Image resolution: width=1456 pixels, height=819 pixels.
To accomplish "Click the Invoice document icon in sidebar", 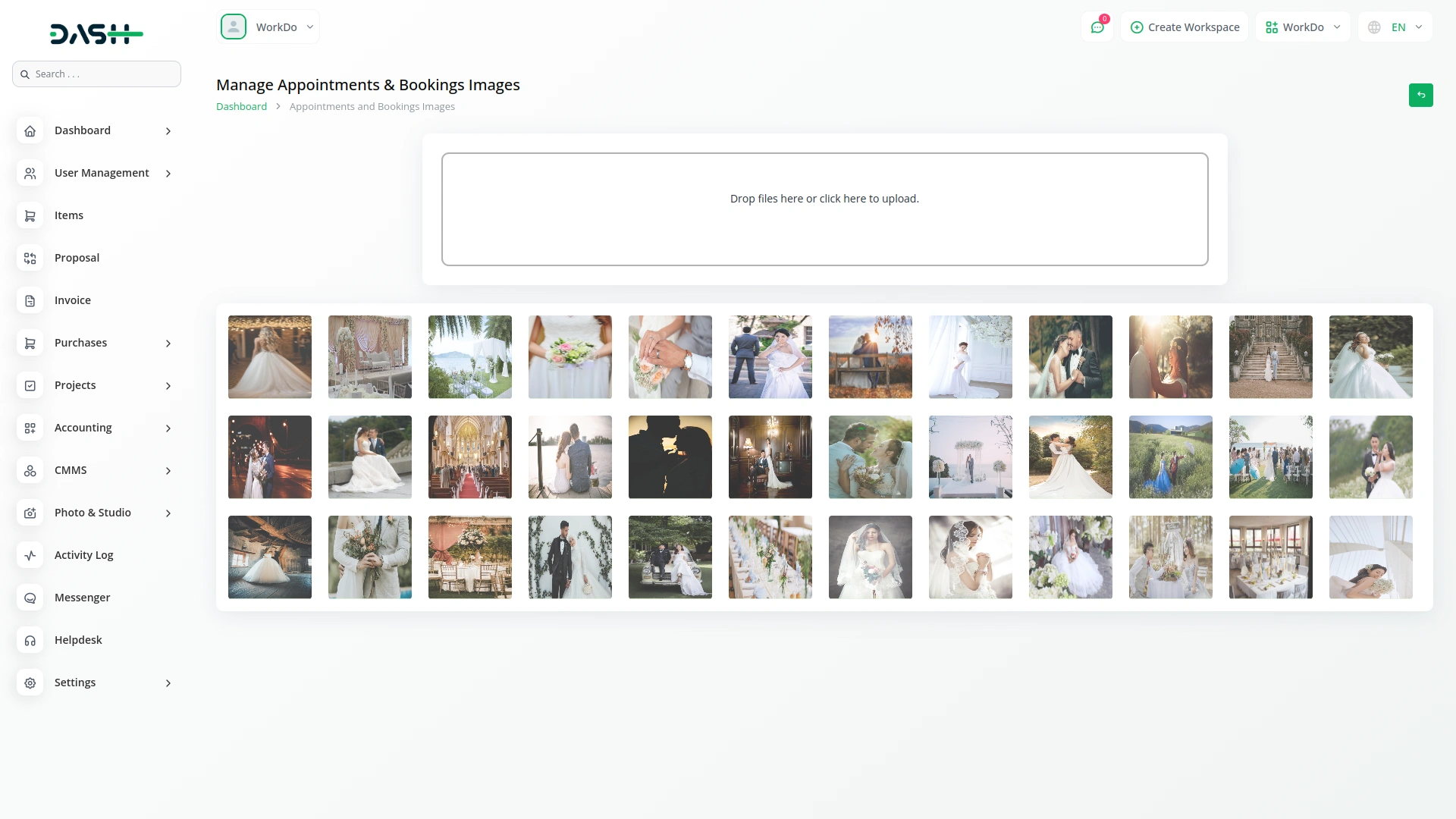I will click(x=30, y=301).
